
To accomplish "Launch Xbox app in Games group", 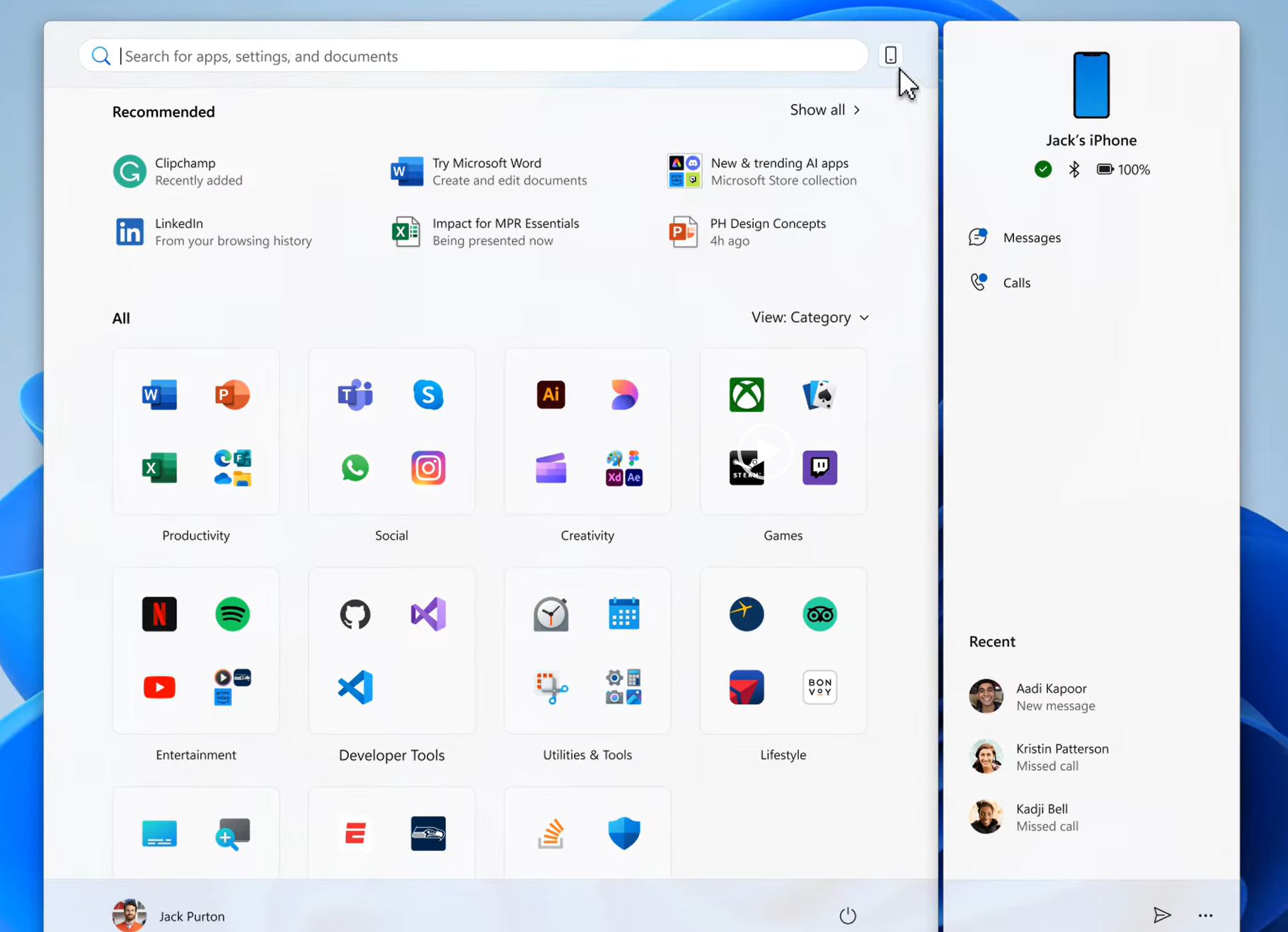I will coord(747,394).
